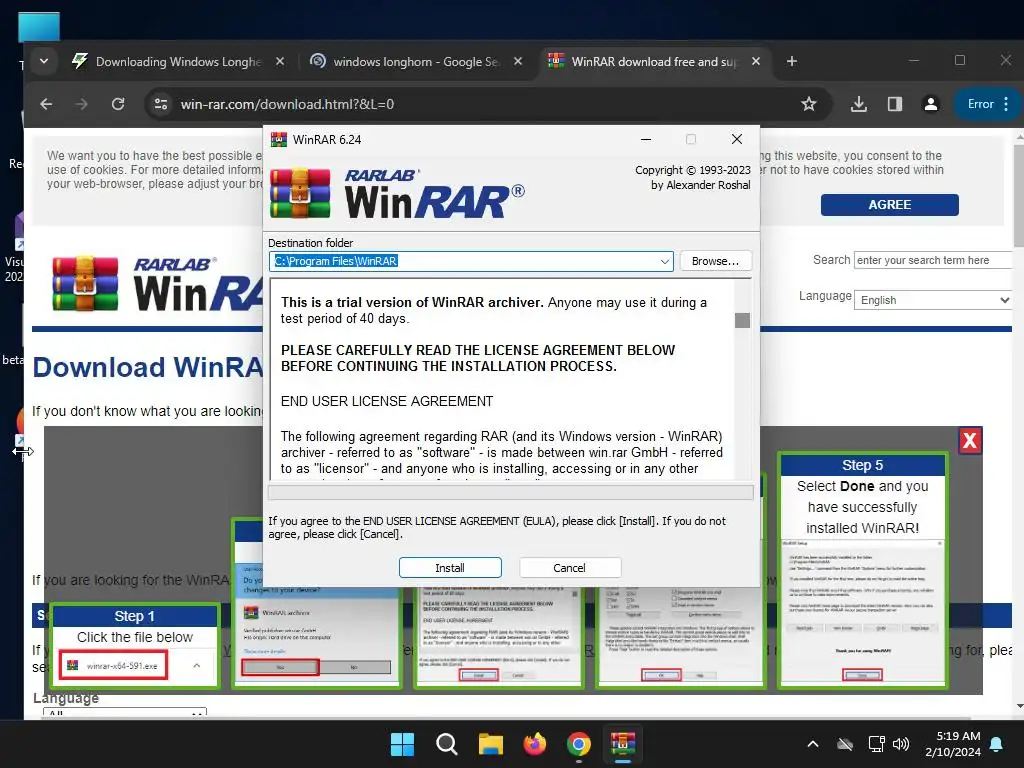Expand the Destination folder dropdown arrow
Screen dimensions: 1024x768
pos(664,261)
